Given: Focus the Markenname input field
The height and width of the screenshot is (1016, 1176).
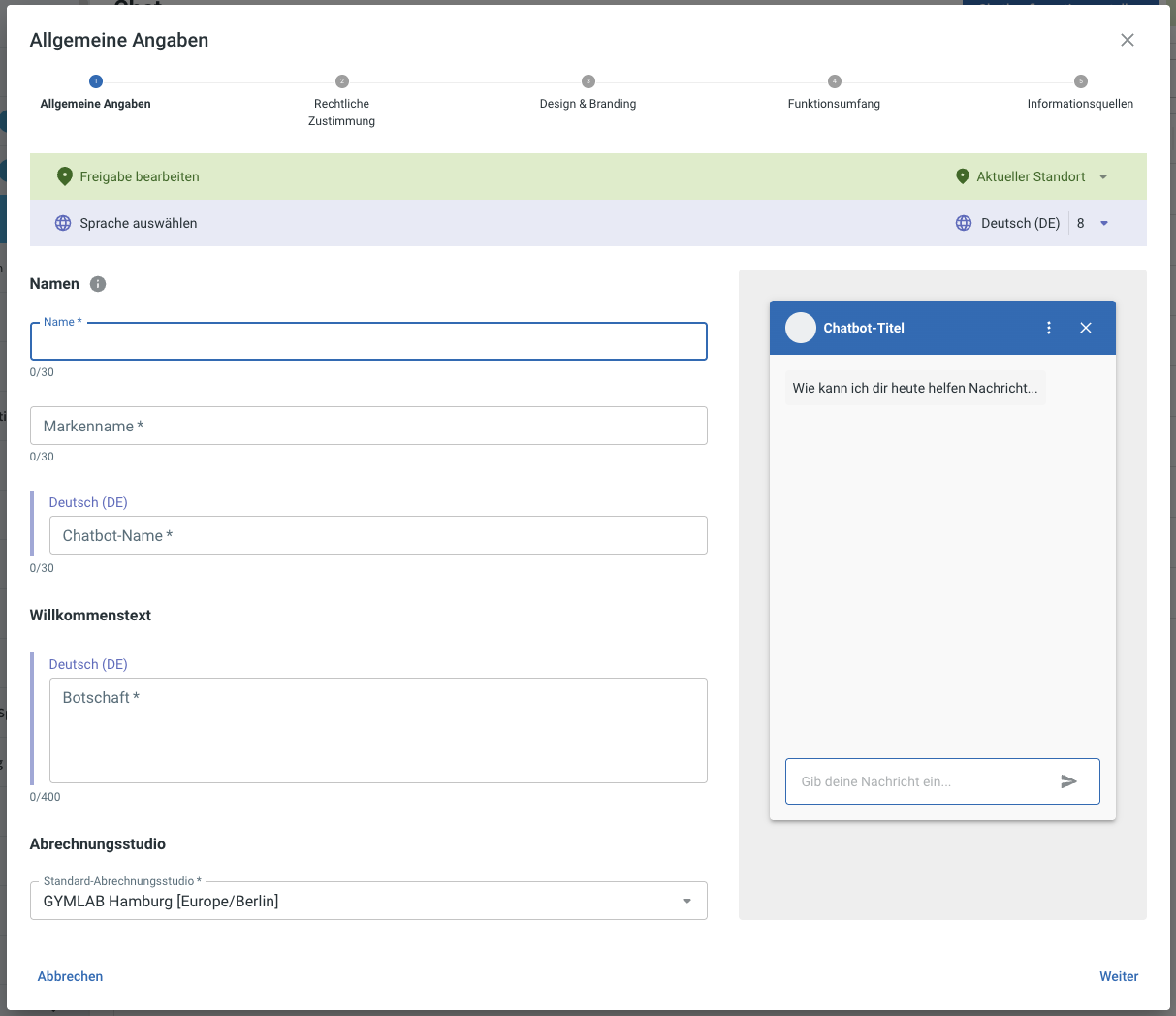Looking at the screenshot, I should [x=368, y=426].
